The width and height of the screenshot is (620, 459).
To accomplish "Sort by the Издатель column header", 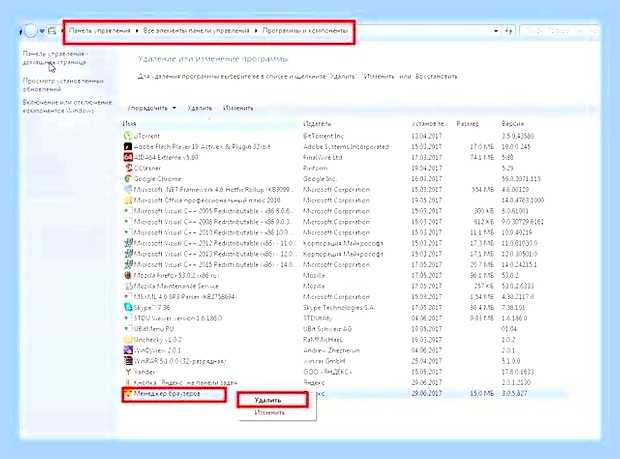I will 317,124.
